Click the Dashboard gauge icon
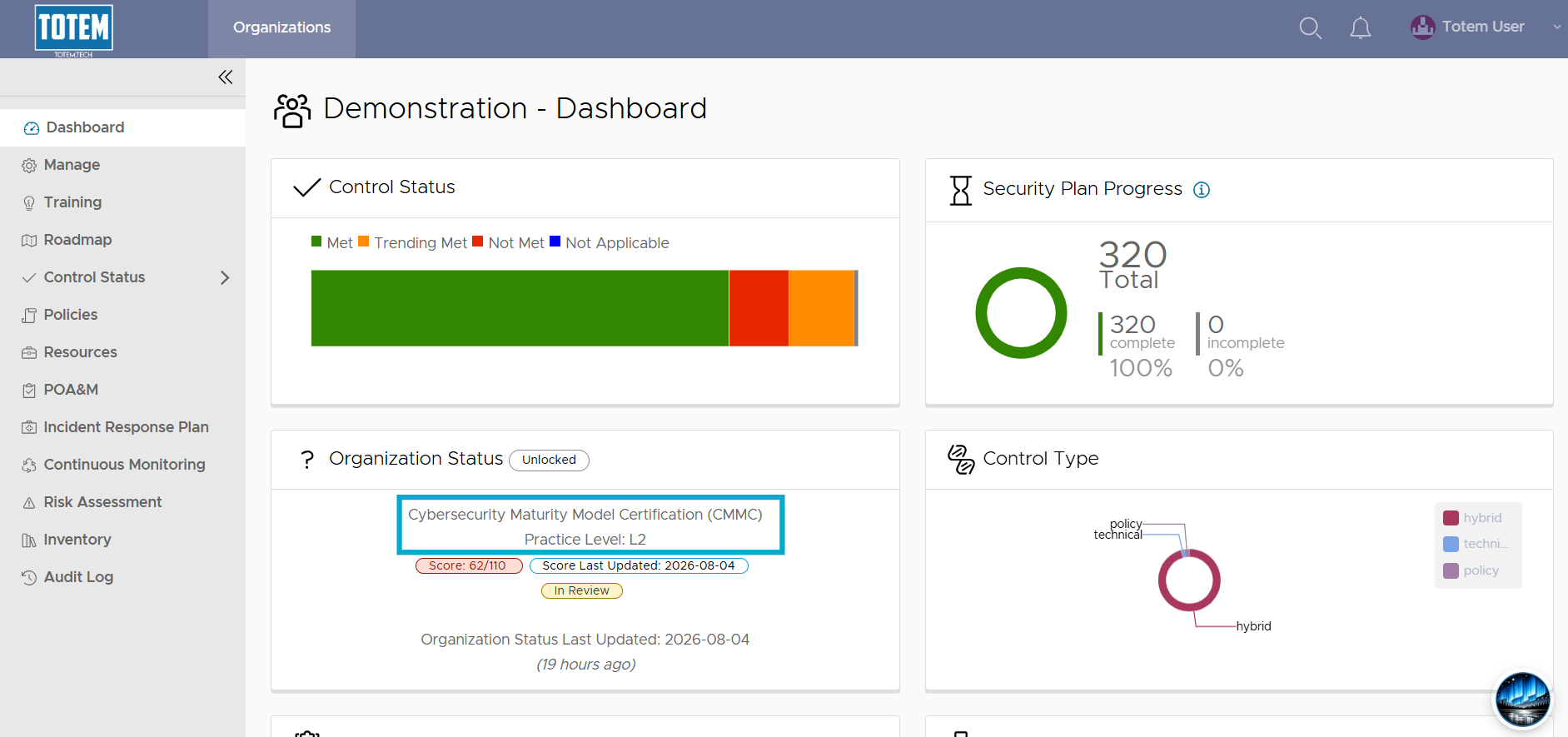Screen dimensions: 1568x737 (x=32, y=128)
